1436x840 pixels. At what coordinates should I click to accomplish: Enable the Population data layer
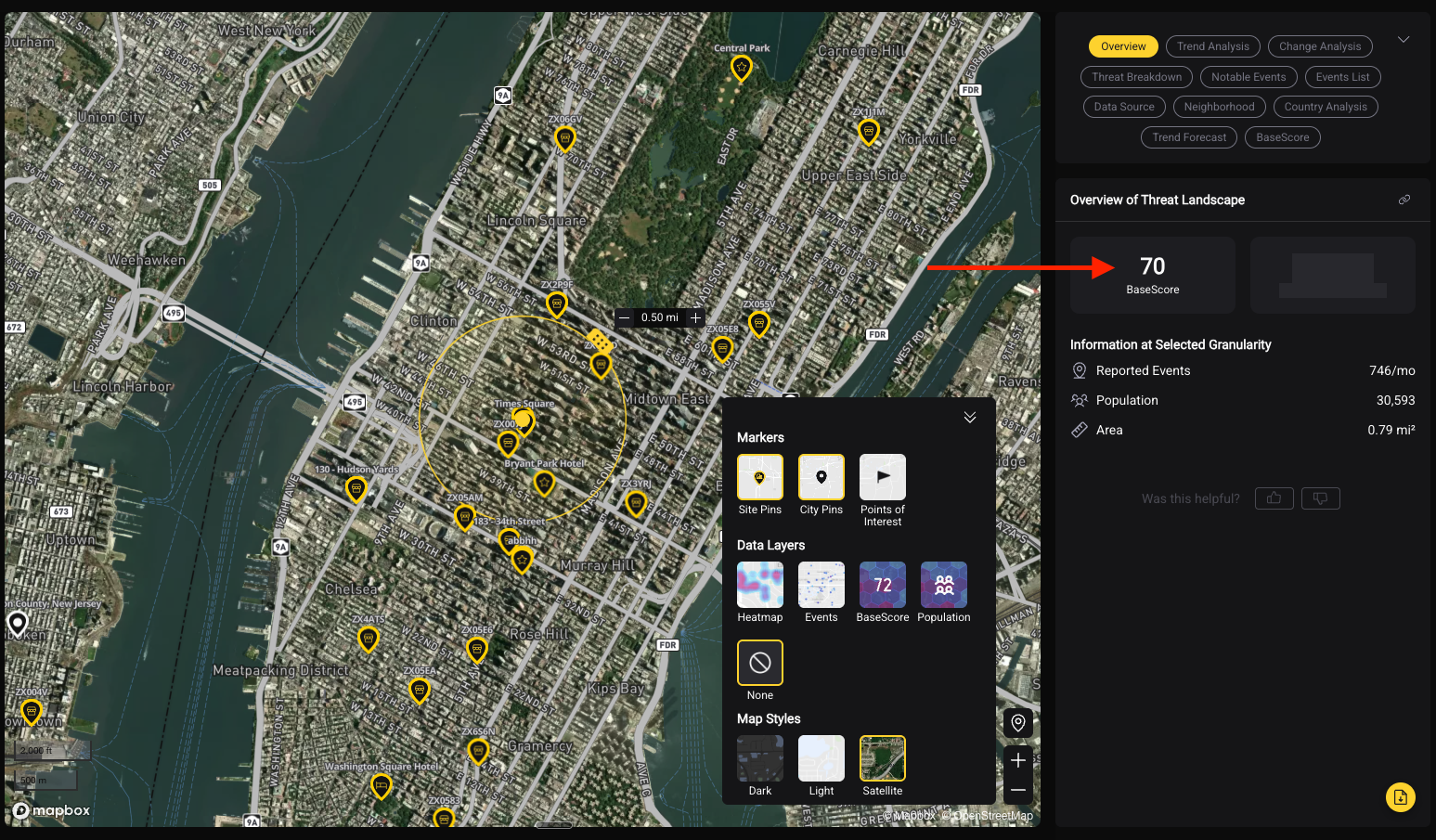[944, 585]
